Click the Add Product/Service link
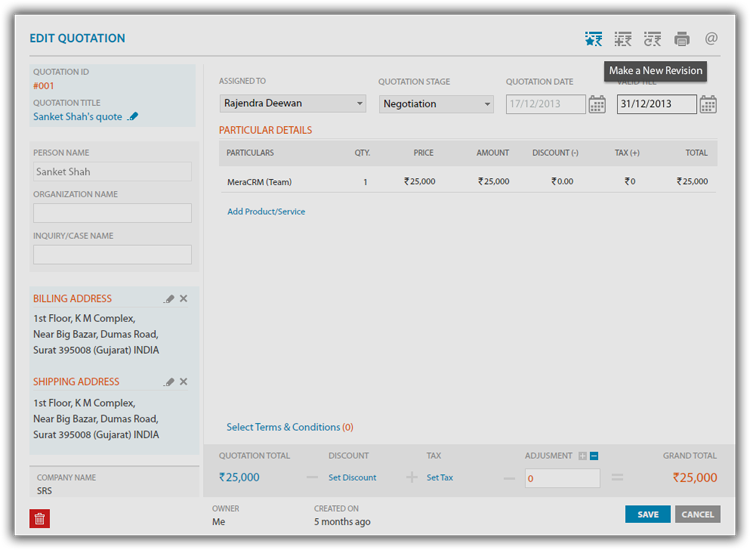This screenshot has height=550, width=750. [x=266, y=212]
